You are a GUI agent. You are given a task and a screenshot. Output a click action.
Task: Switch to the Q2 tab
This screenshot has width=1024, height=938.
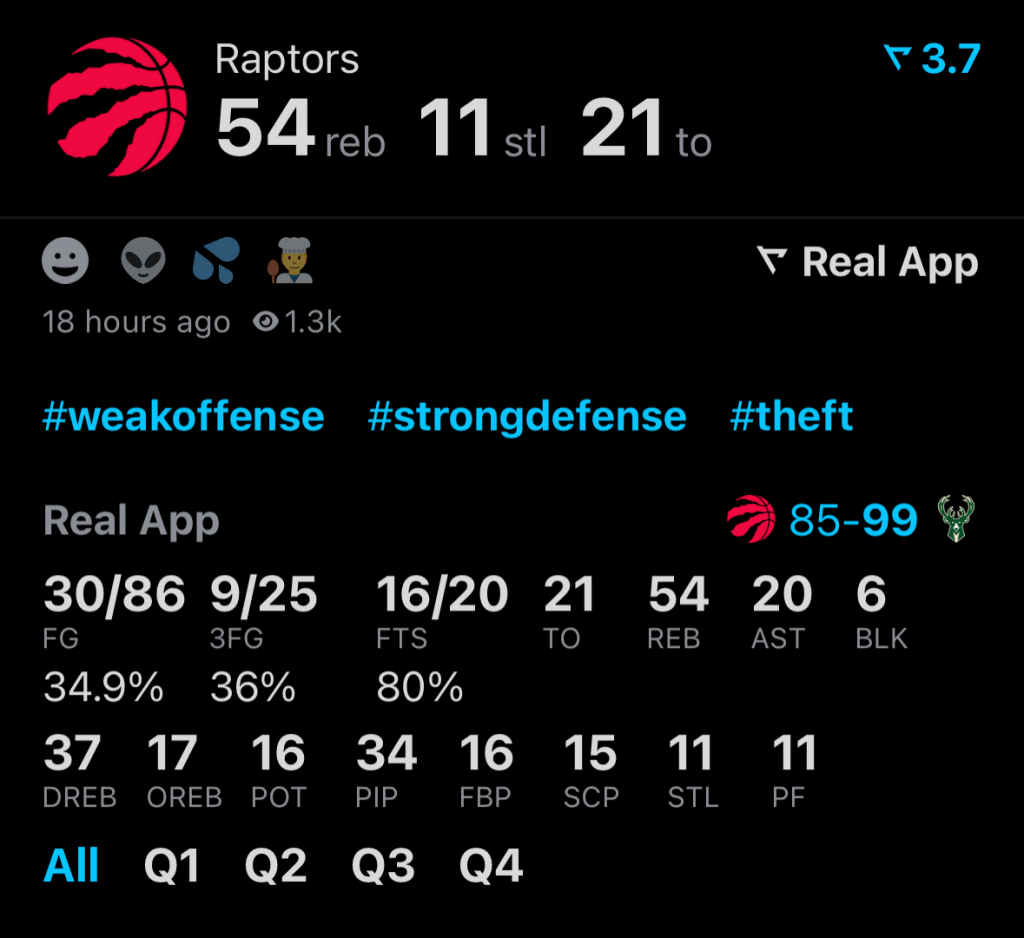[276, 865]
